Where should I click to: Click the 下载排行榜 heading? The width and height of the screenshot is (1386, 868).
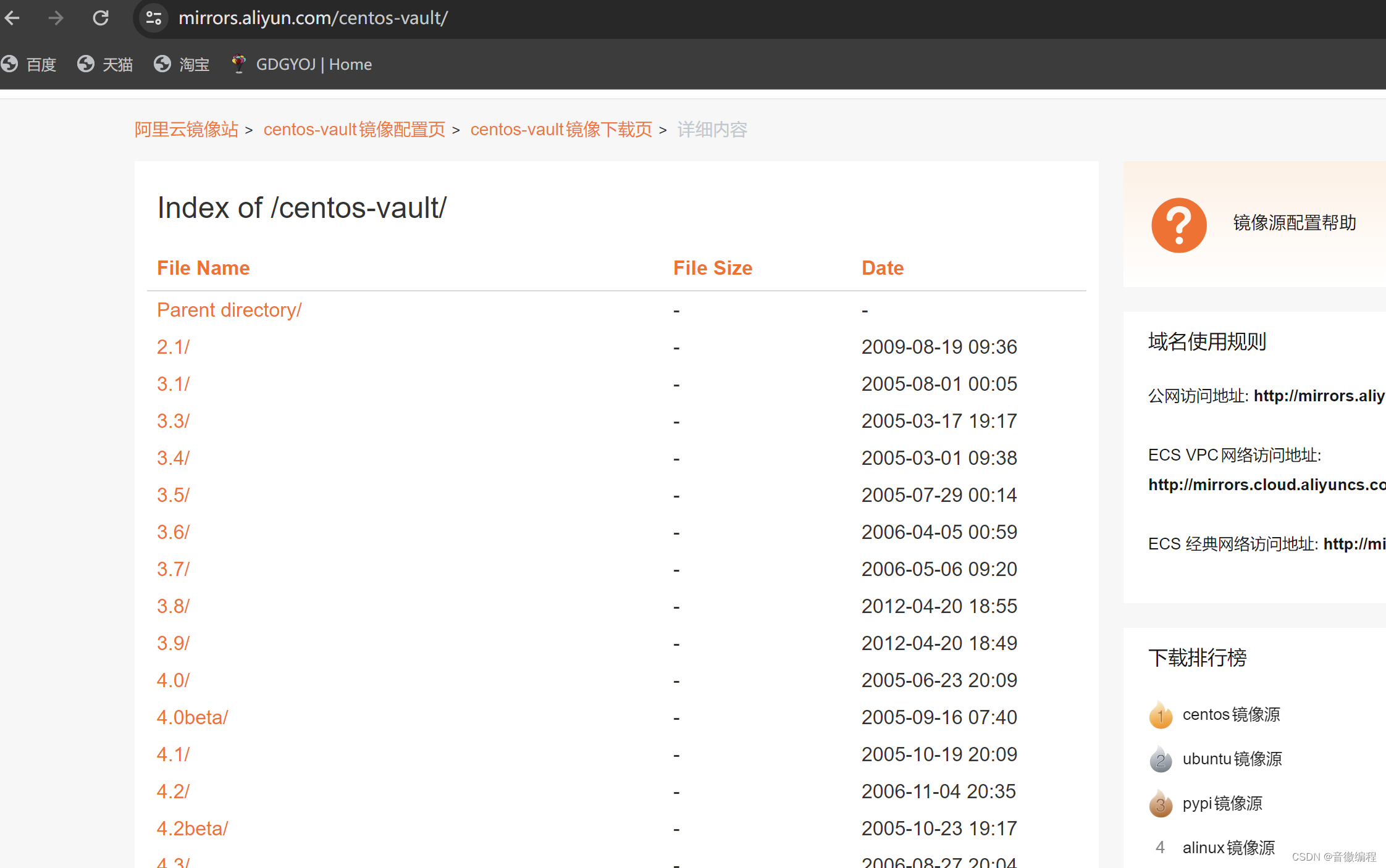pyautogui.click(x=1198, y=657)
